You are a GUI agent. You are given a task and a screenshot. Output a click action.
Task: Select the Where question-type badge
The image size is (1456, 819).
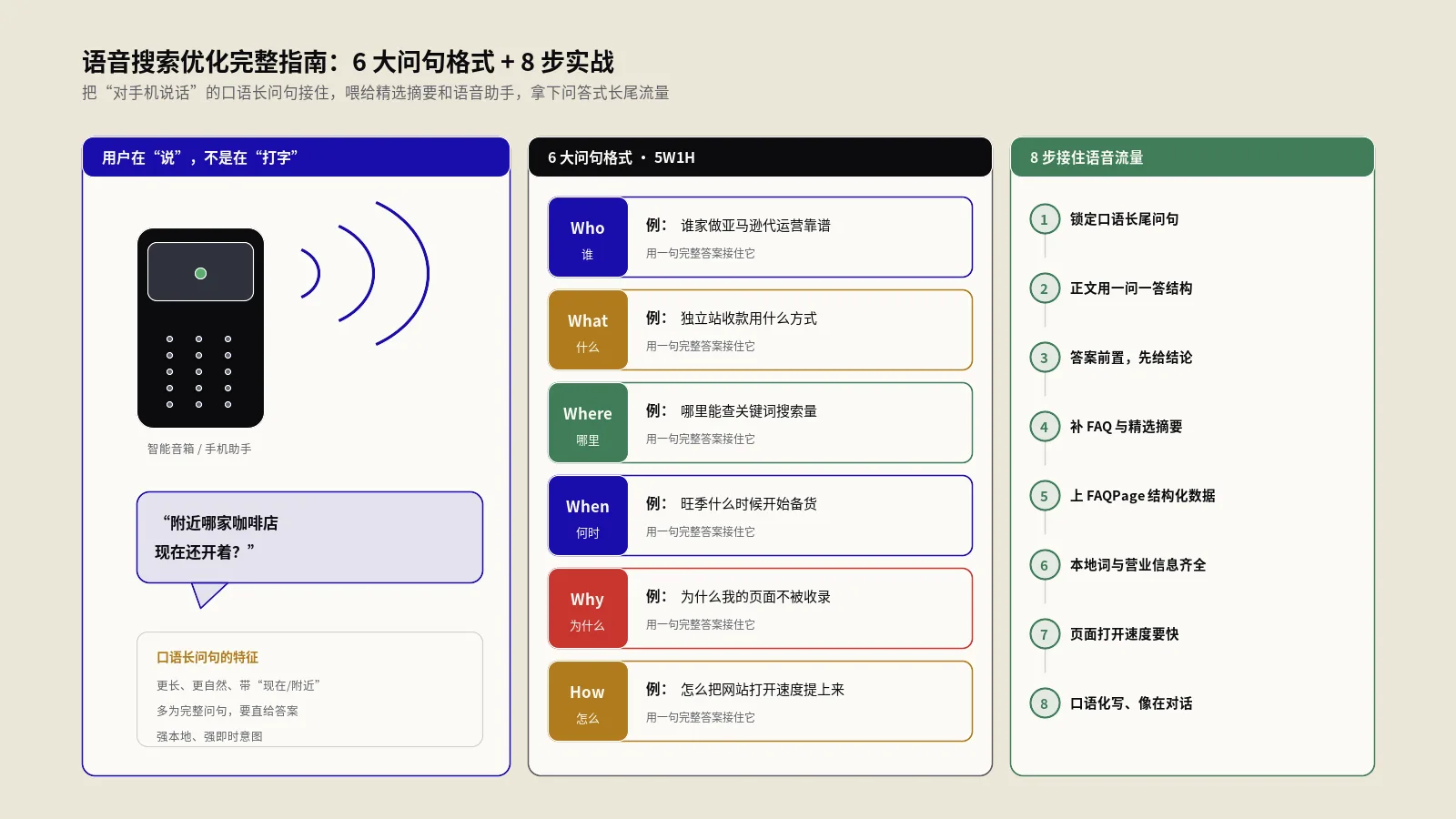point(588,422)
